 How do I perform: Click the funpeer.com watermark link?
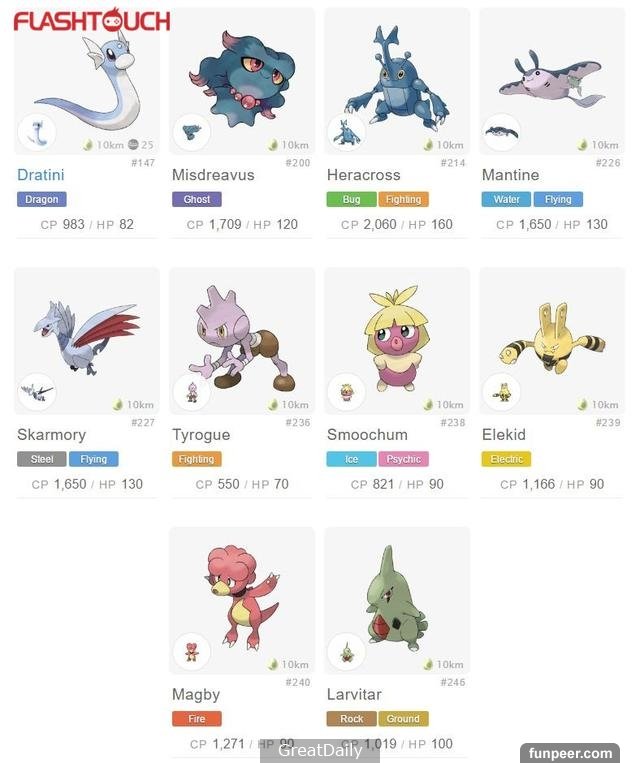[570, 753]
